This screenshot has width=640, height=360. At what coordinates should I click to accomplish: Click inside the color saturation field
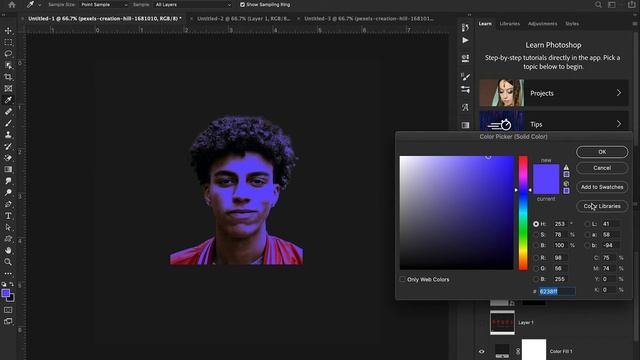coord(456,213)
